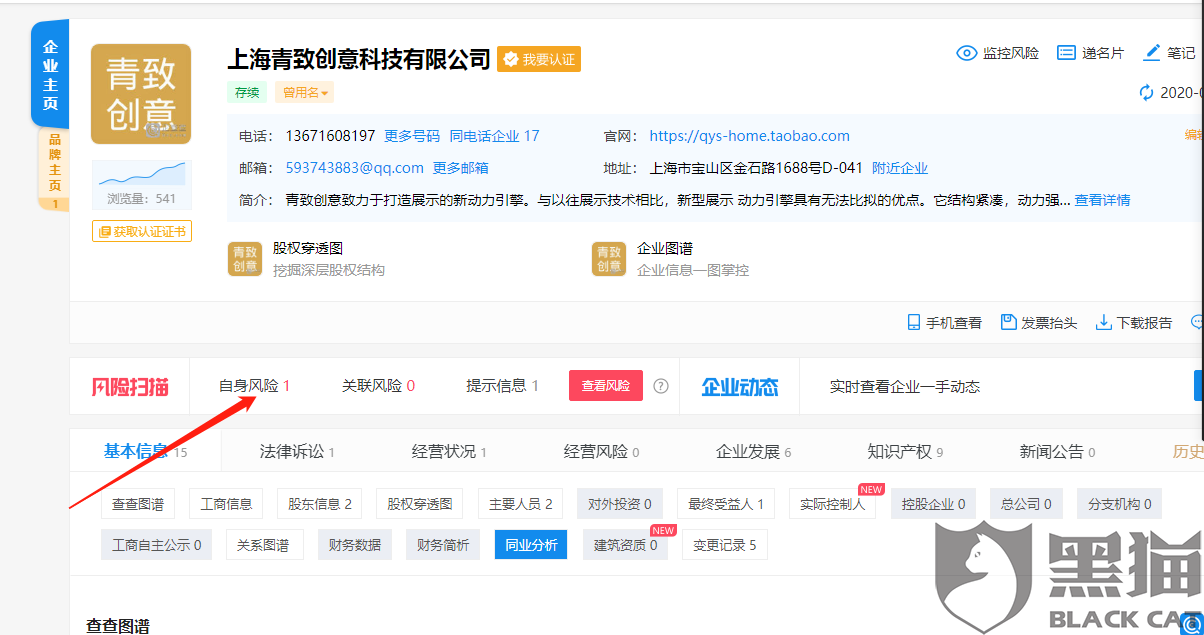The image size is (1204, 635).
Task: Refresh data with the circular arrows icon
Action: 1147,93
